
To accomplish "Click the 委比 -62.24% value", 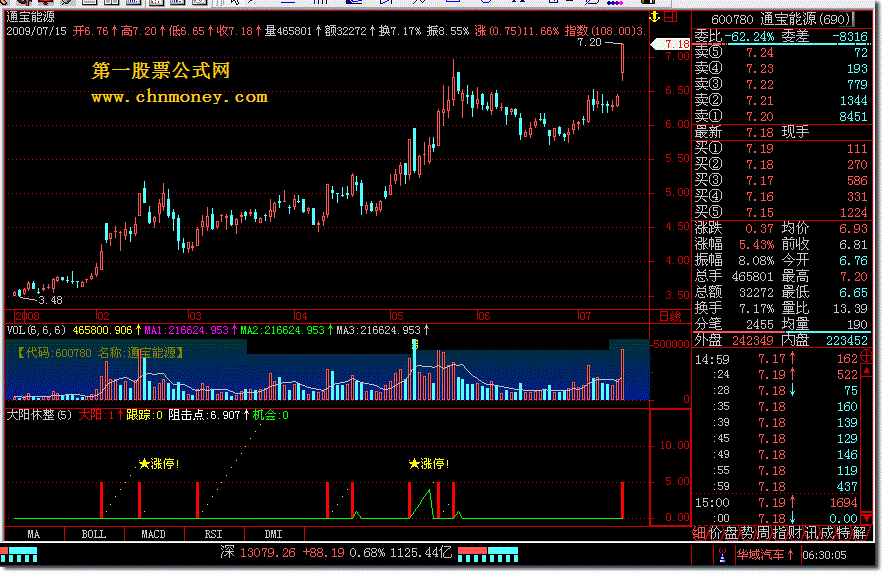I will 749,37.
